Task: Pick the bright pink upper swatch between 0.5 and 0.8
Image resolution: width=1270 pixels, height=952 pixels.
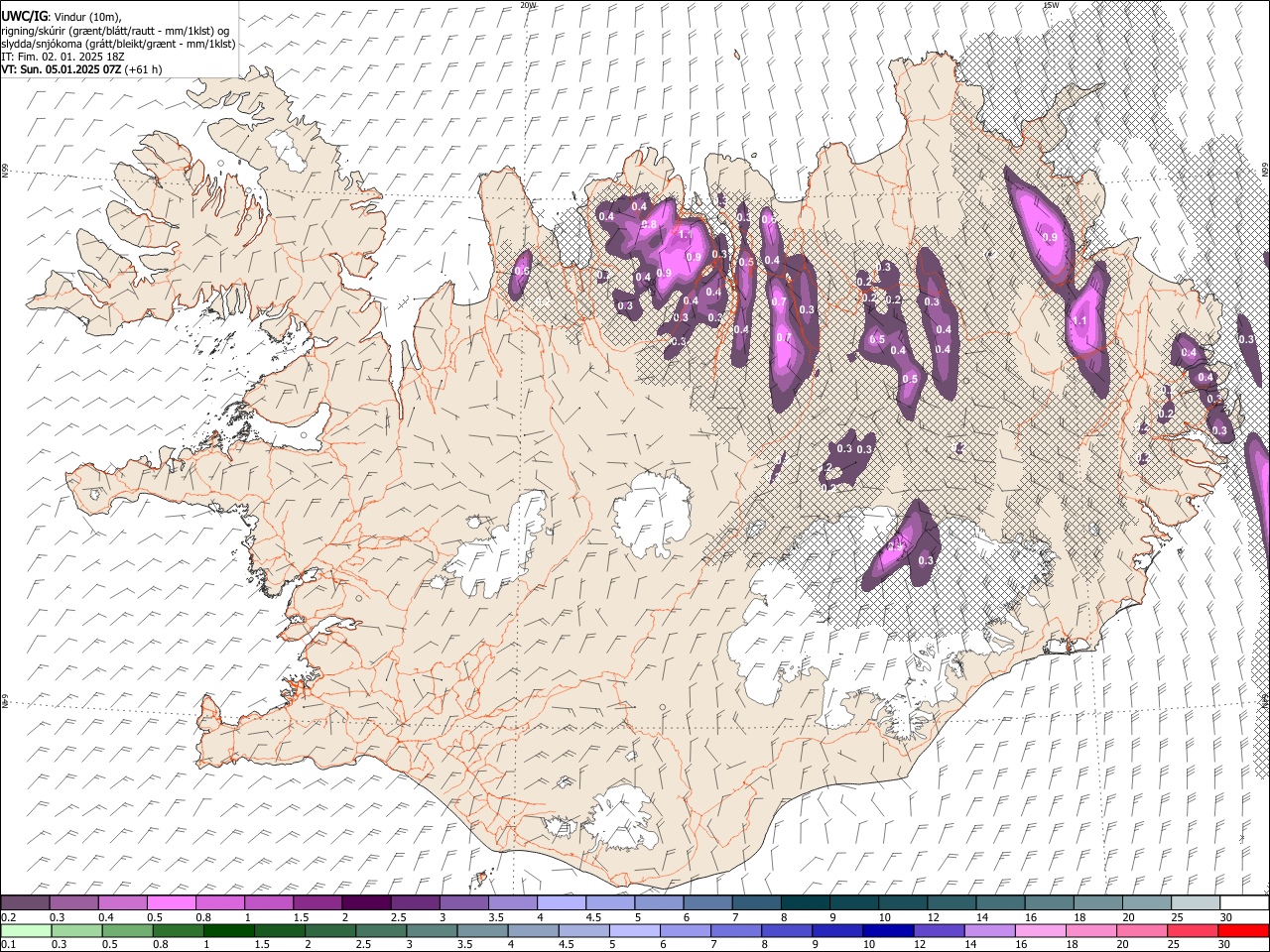Action: [x=172, y=902]
